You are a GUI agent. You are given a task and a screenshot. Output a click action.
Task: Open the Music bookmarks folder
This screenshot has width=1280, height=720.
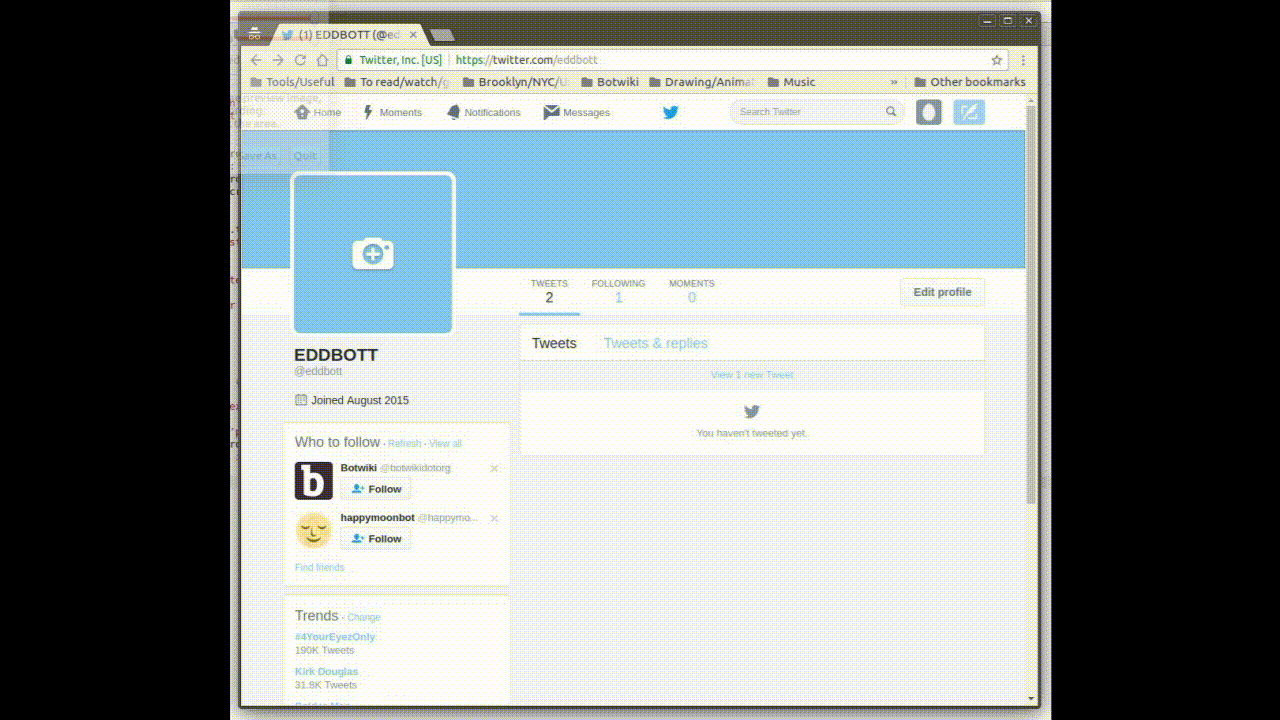(791, 82)
